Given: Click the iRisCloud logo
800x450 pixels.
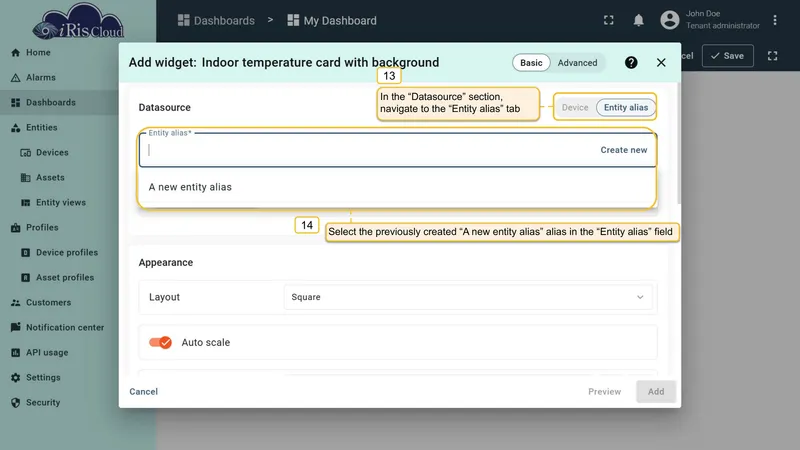Looking at the screenshot, I should click(78, 21).
